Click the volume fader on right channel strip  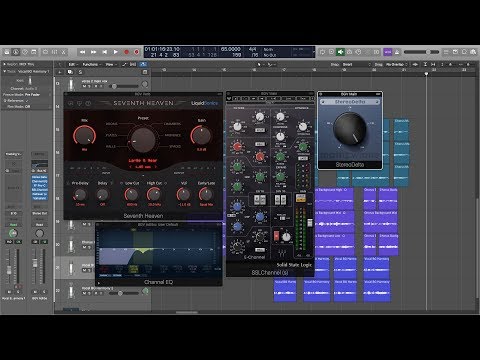click(35, 263)
